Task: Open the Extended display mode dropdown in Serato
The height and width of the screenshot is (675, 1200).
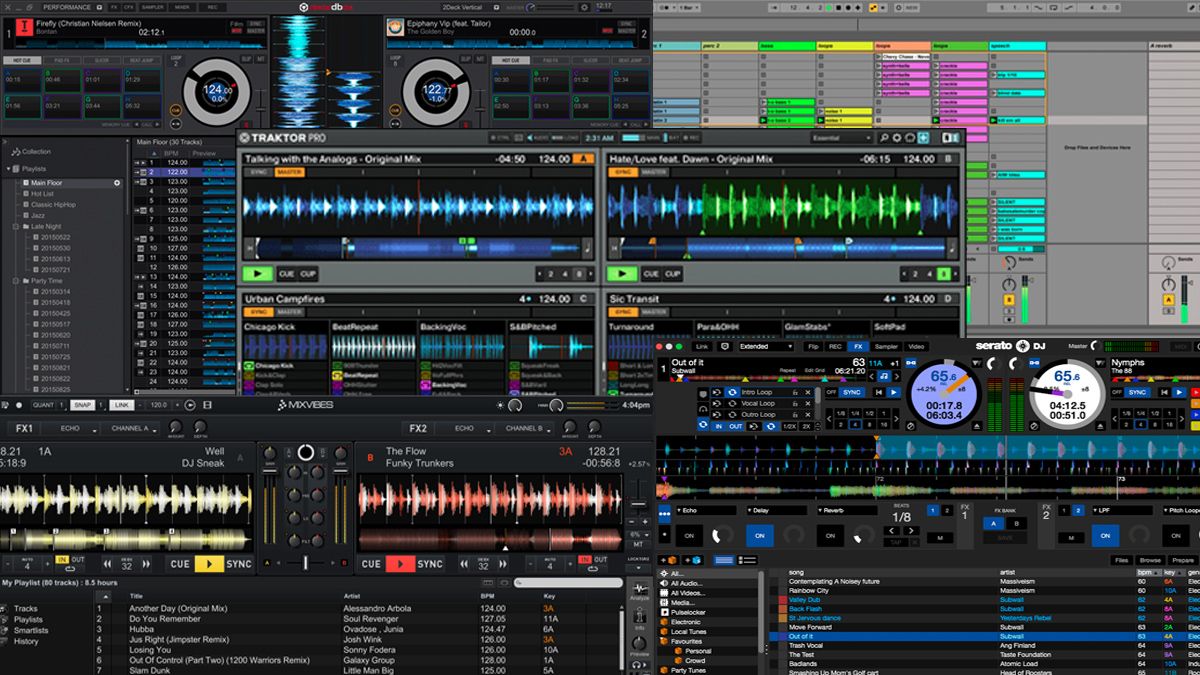Action: (765, 347)
